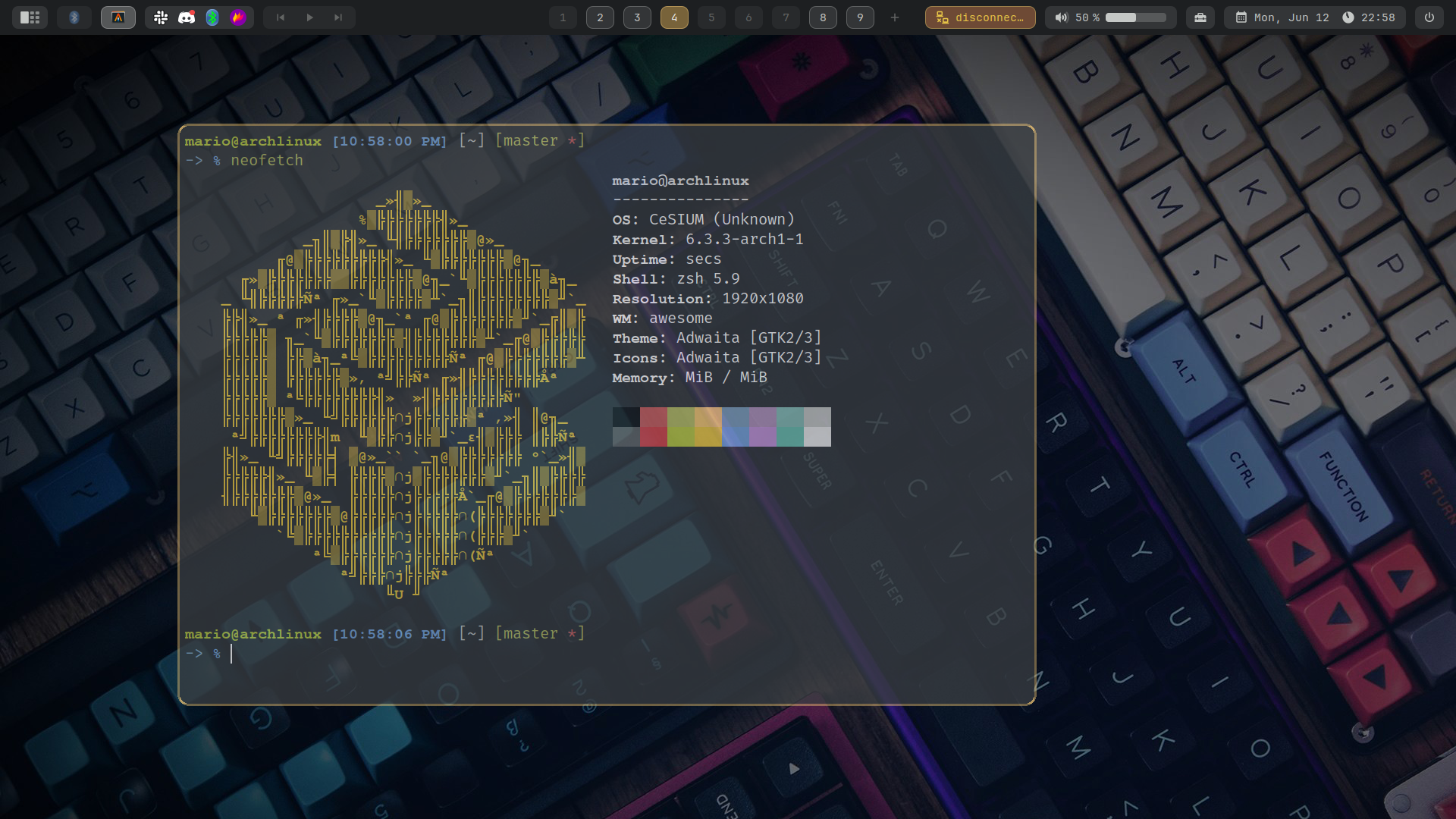Viewport: 1456px width, 819px height.
Task: Open Discord tray icon
Action: pos(187,17)
